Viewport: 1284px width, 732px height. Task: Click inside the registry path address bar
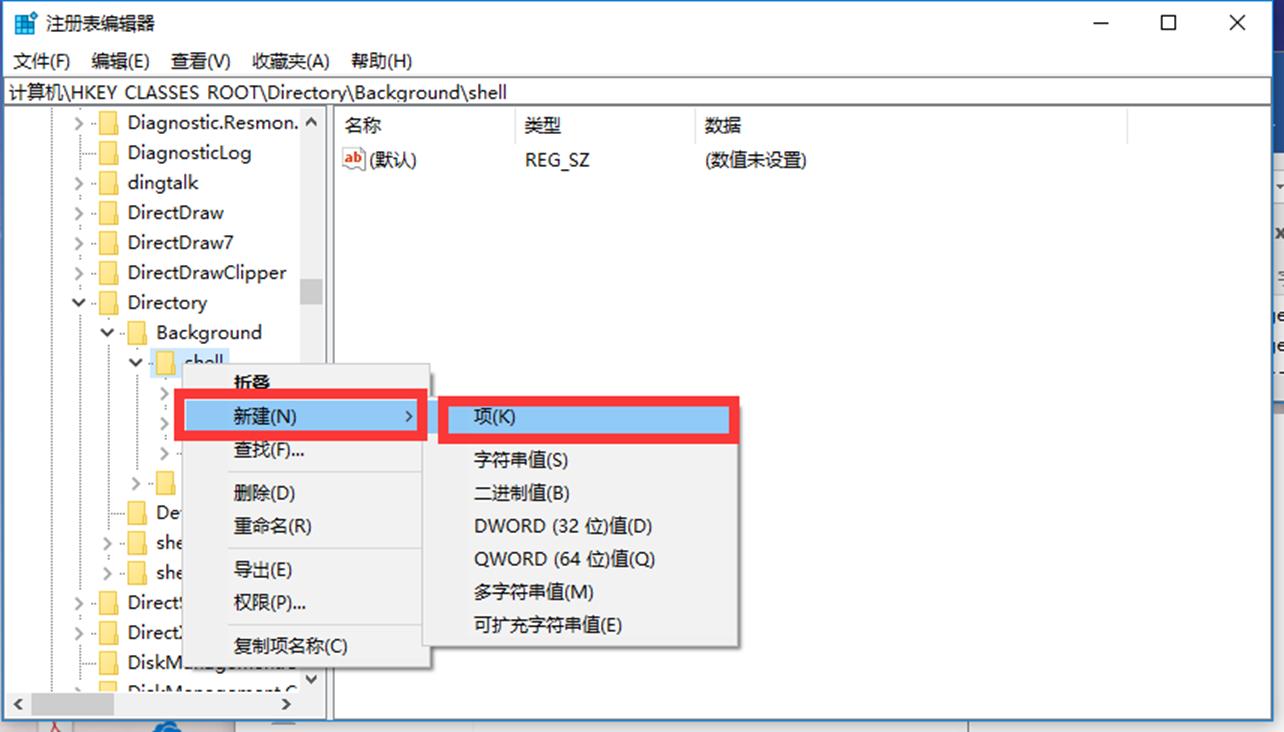(400, 92)
